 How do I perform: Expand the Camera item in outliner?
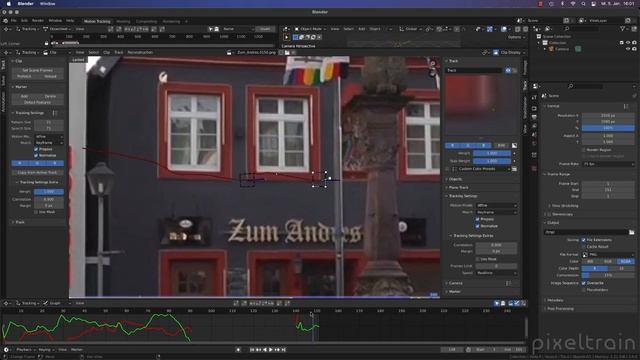click(545, 49)
